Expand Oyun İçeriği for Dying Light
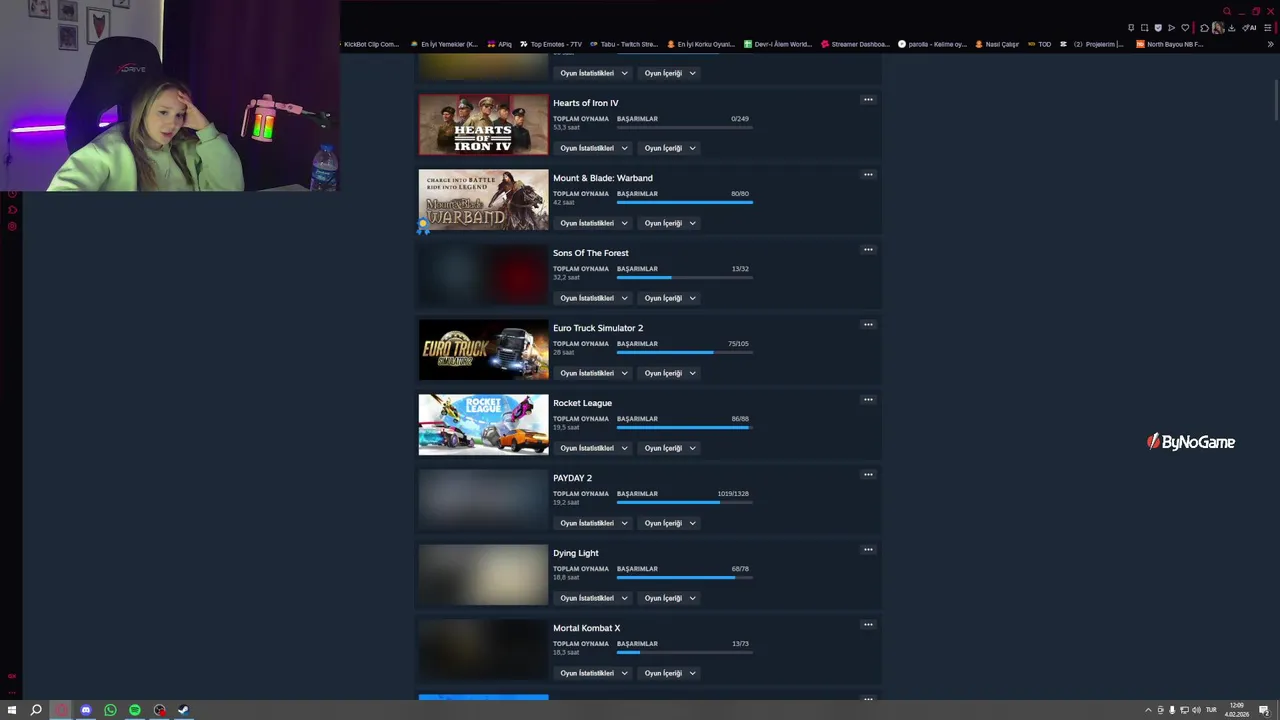This screenshot has width=1280, height=720. pos(670,598)
